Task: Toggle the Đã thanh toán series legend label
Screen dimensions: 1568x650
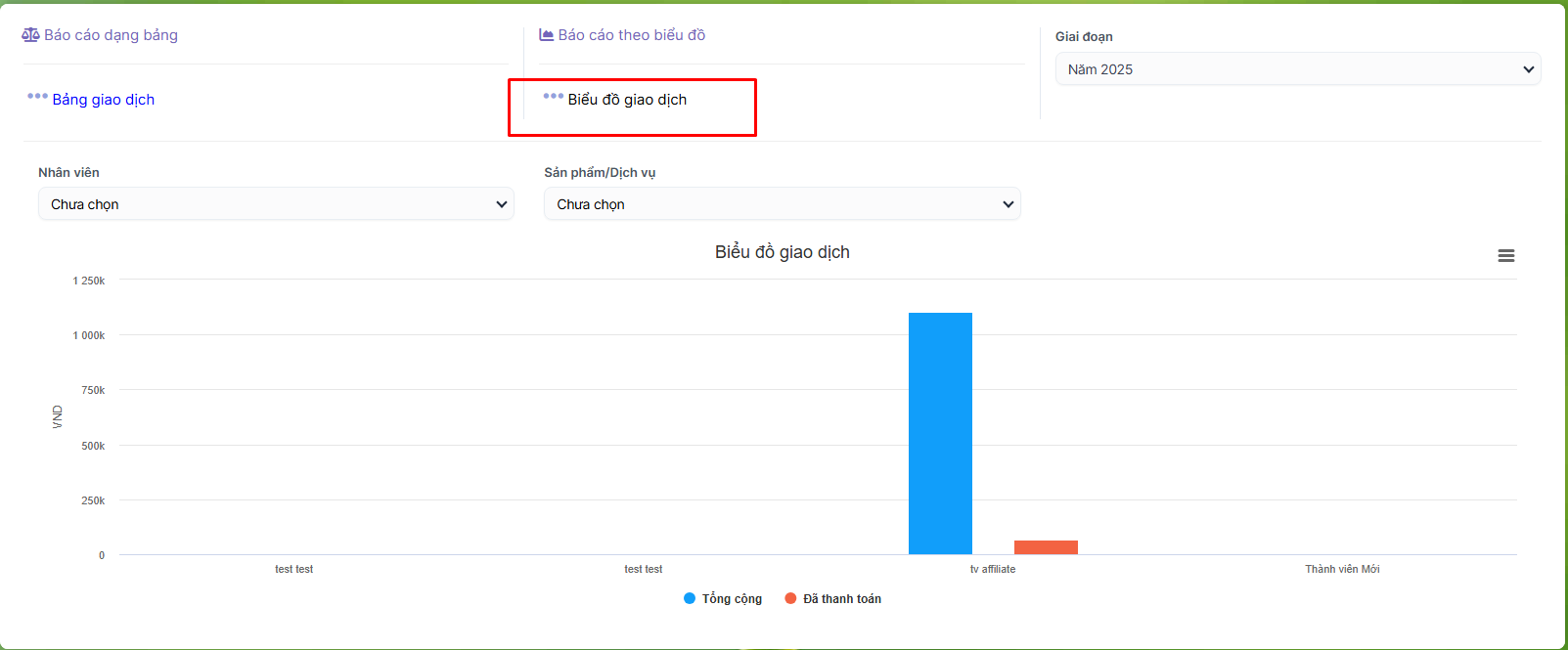Action: tap(841, 599)
